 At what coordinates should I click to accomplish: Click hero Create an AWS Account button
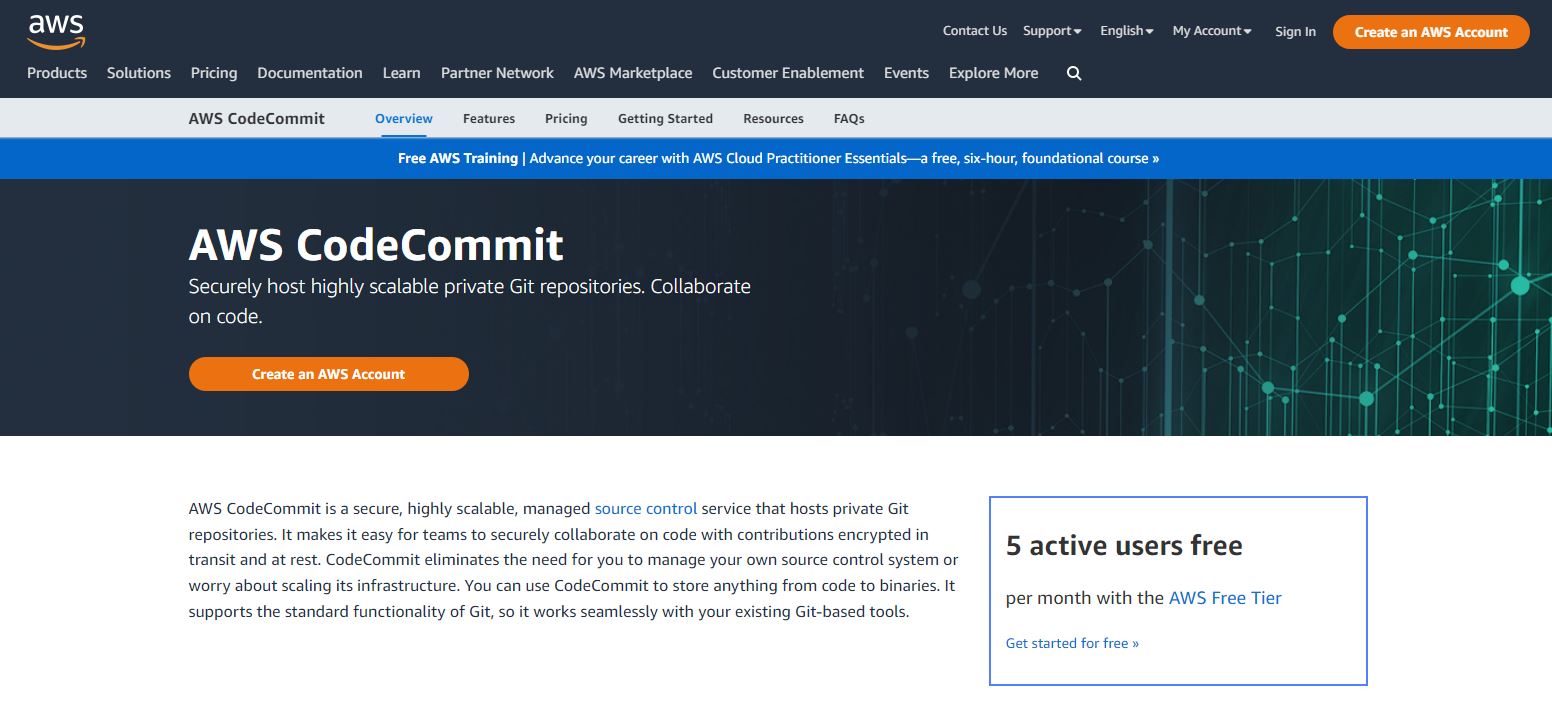tap(329, 374)
